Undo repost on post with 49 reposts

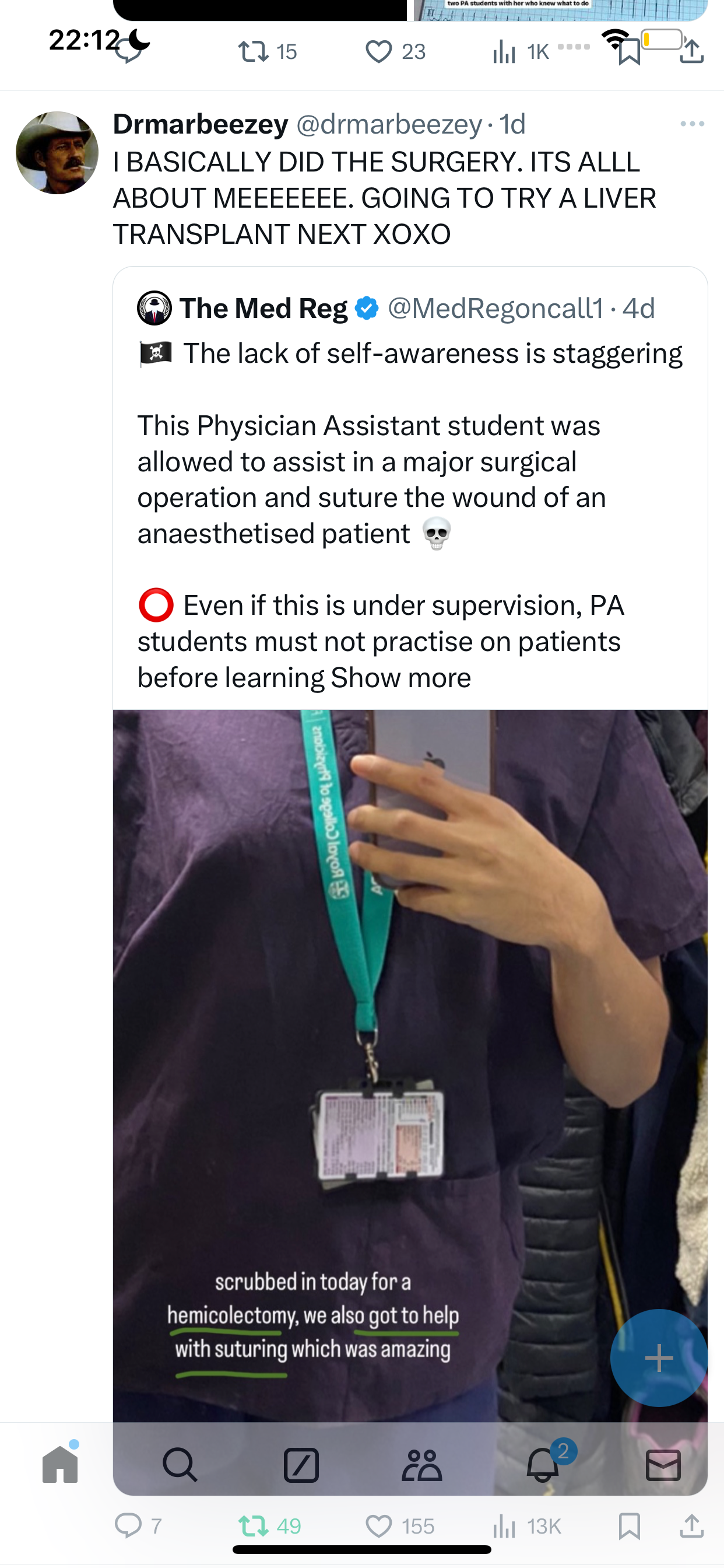pyautogui.click(x=269, y=1526)
